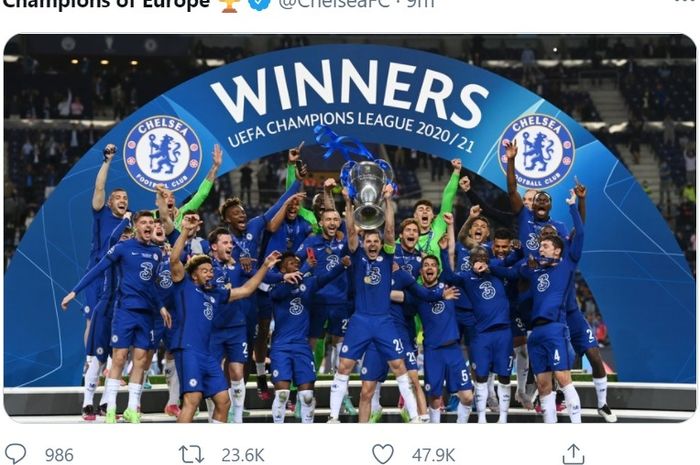700x465 pixels.
Task: Click the Champions League trophy in the photo
Action: (367, 192)
